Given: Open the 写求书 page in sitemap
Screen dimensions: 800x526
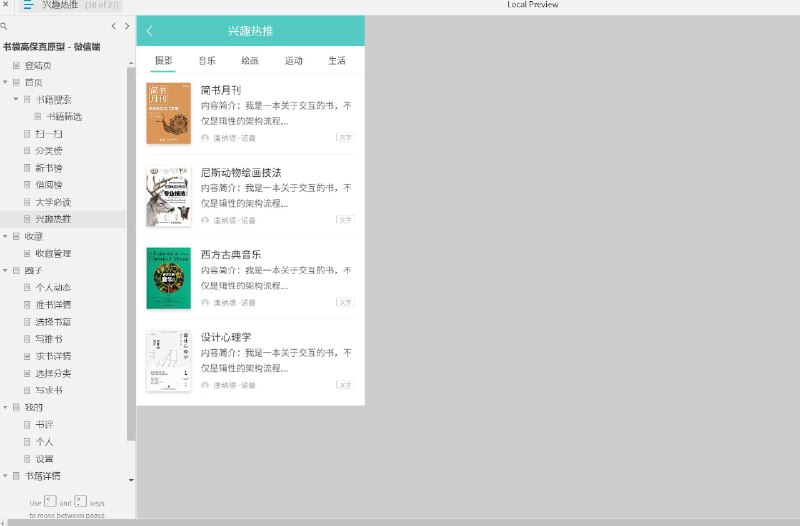Looking at the screenshot, I should coord(49,390).
